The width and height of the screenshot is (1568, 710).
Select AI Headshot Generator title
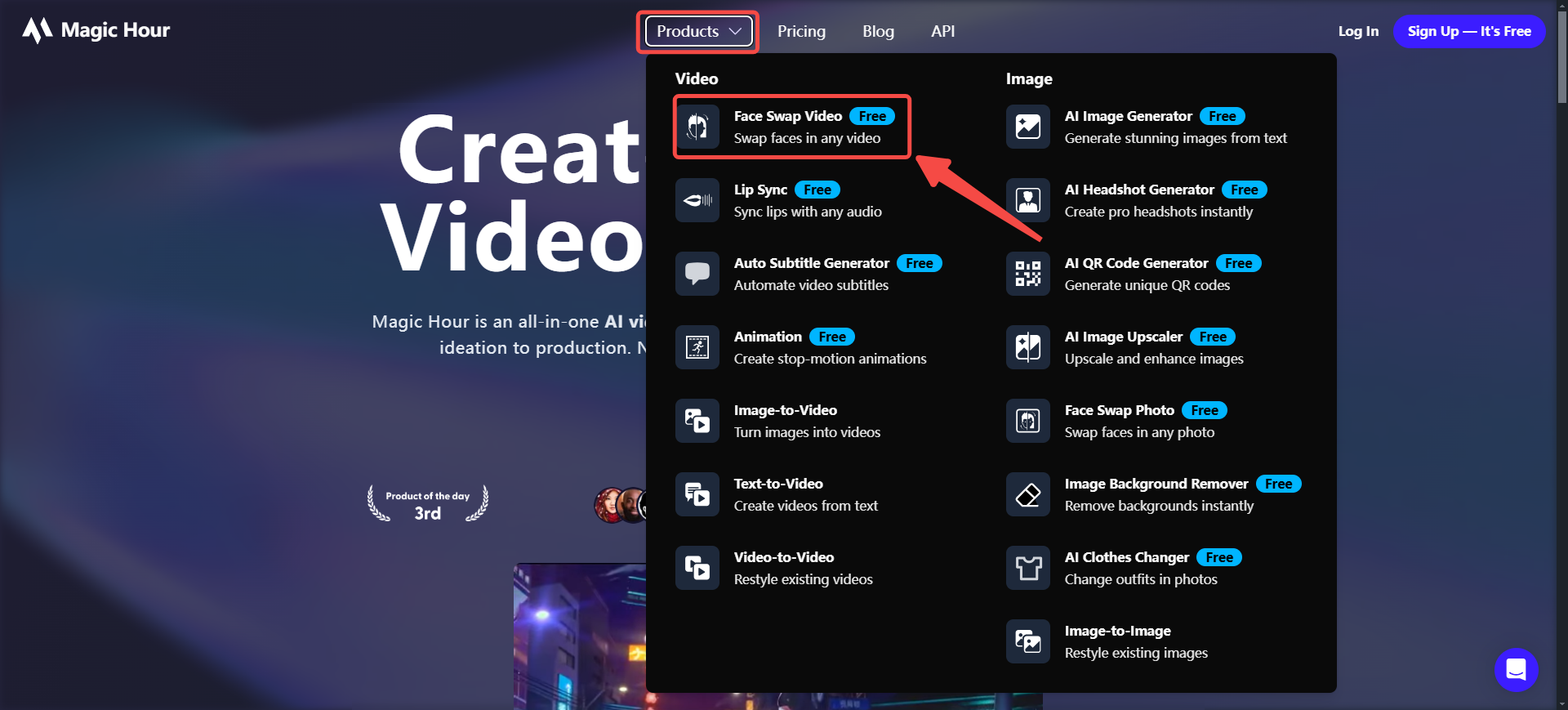click(x=1139, y=190)
